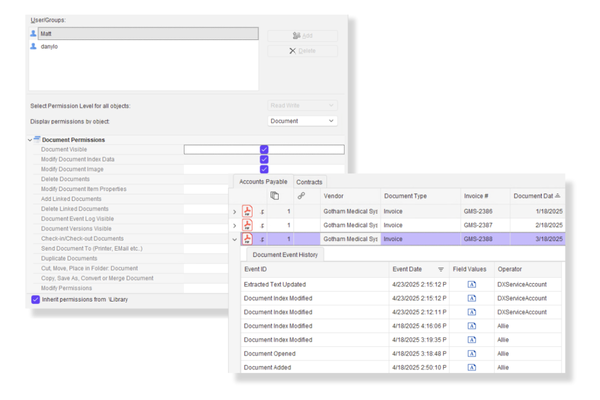Click the Document Permissions group icon

click(37, 139)
